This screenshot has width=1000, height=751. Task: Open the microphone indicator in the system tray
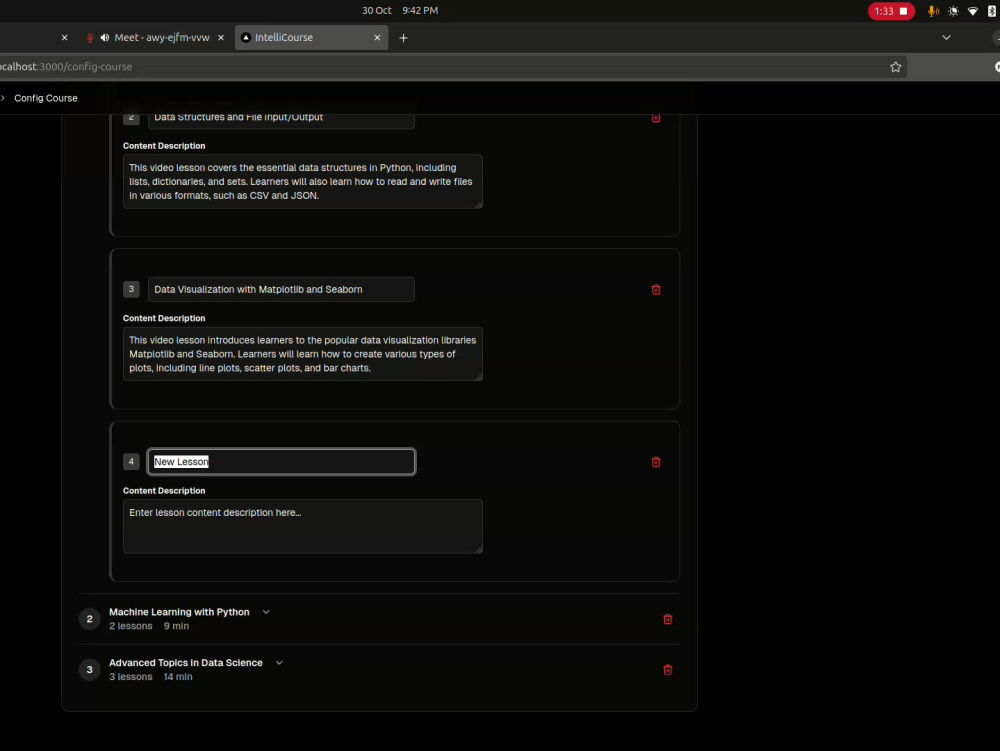pos(933,11)
